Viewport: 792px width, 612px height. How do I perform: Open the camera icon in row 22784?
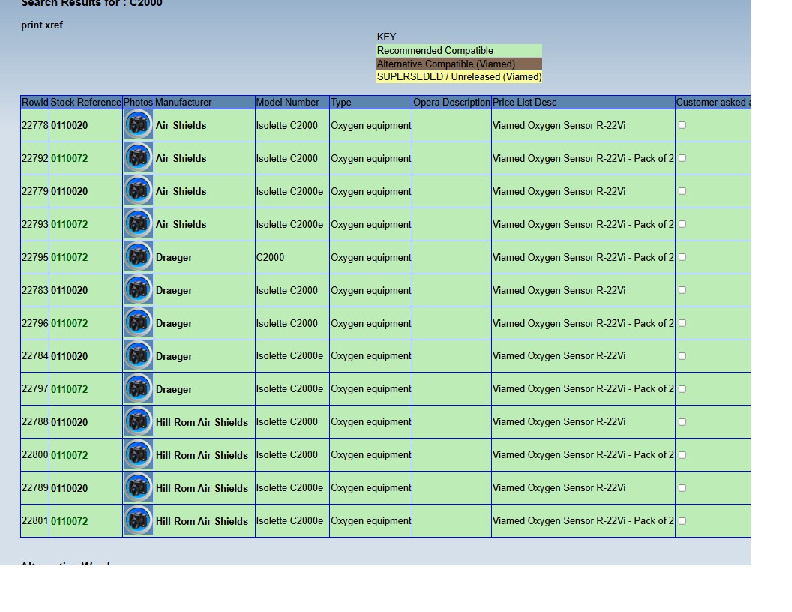click(138, 356)
